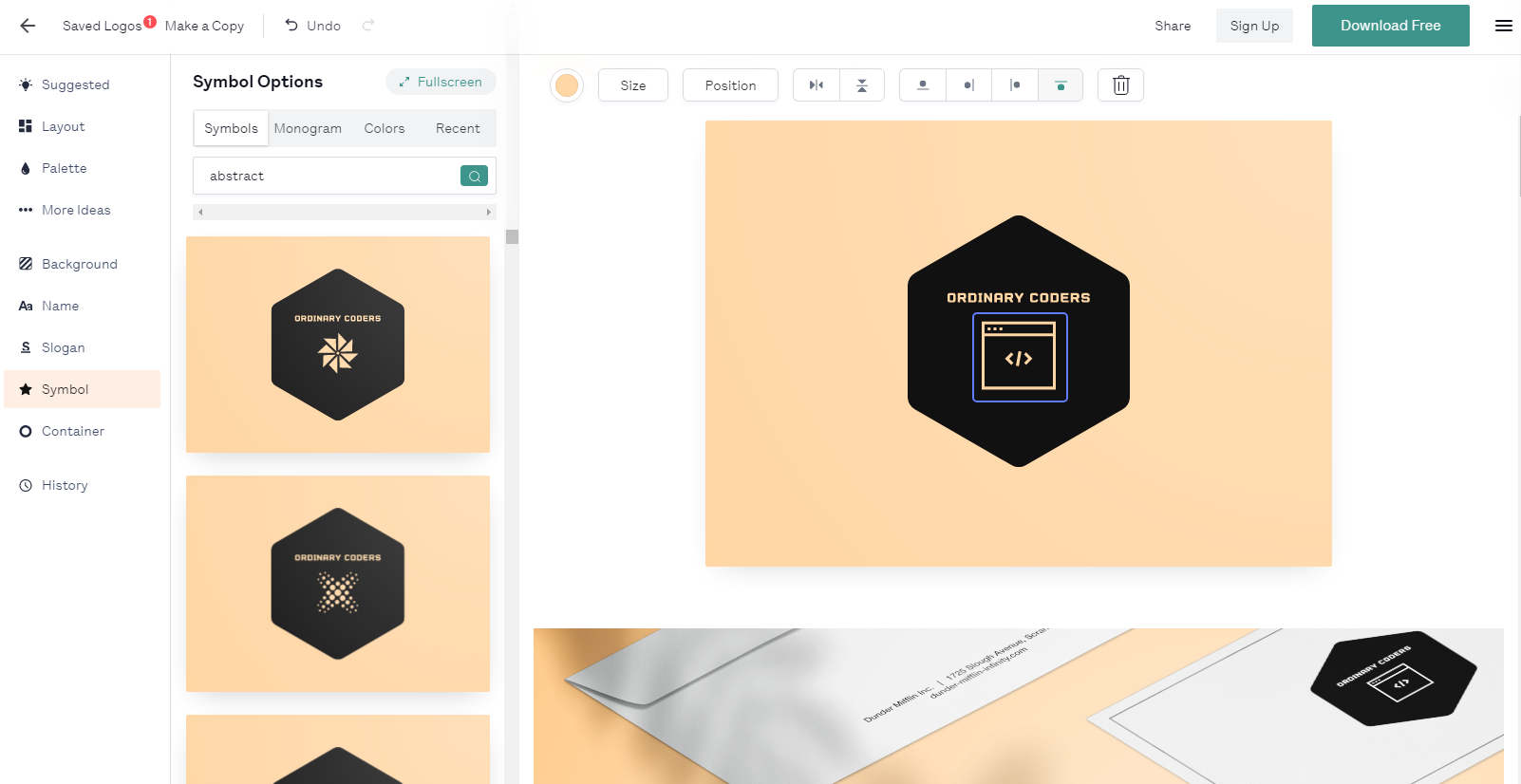Viewport: 1521px width, 784px height.
Task: Switch to the Recent tab
Action: pyautogui.click(x=458, y=128)
